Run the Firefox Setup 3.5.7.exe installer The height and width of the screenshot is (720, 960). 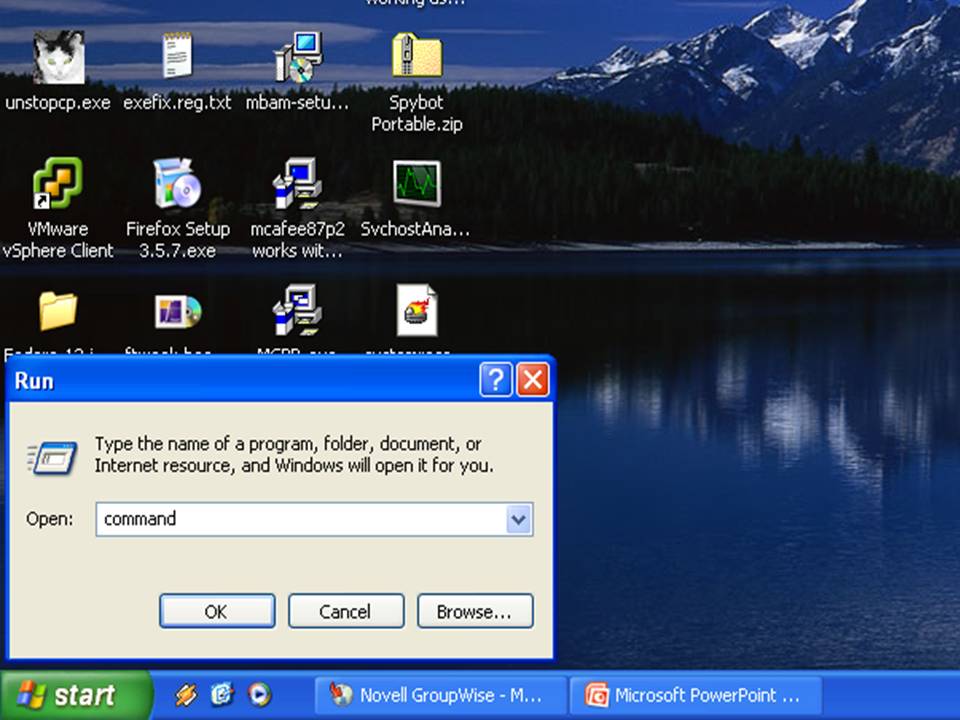pos(177,185)
